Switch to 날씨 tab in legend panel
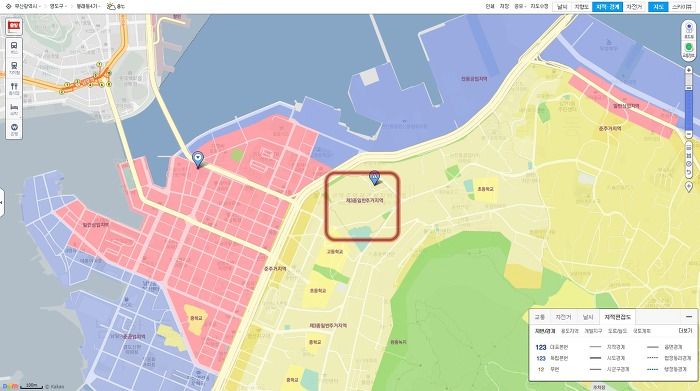This screenshot has height=391, width=700. 588,317
